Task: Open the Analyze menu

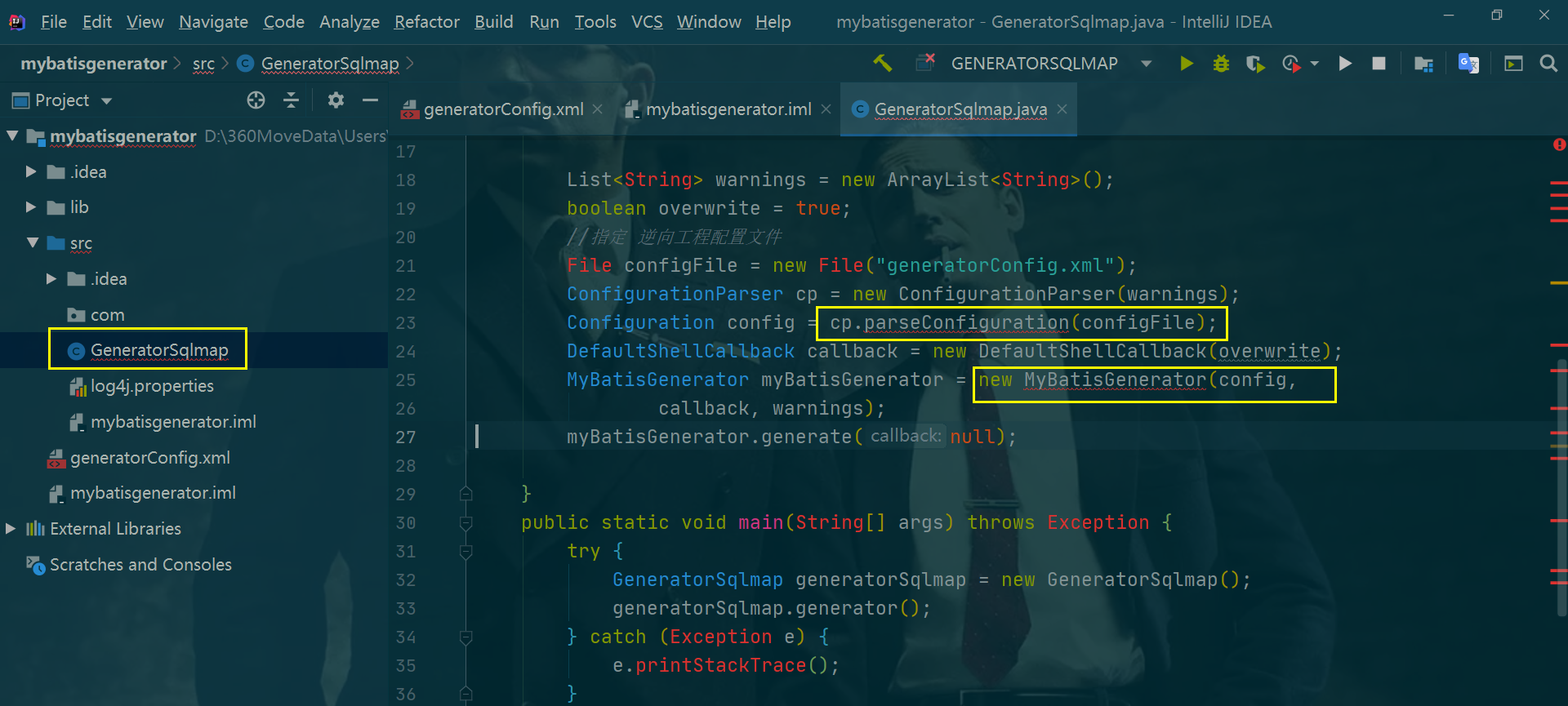Action: click(349, 21)
